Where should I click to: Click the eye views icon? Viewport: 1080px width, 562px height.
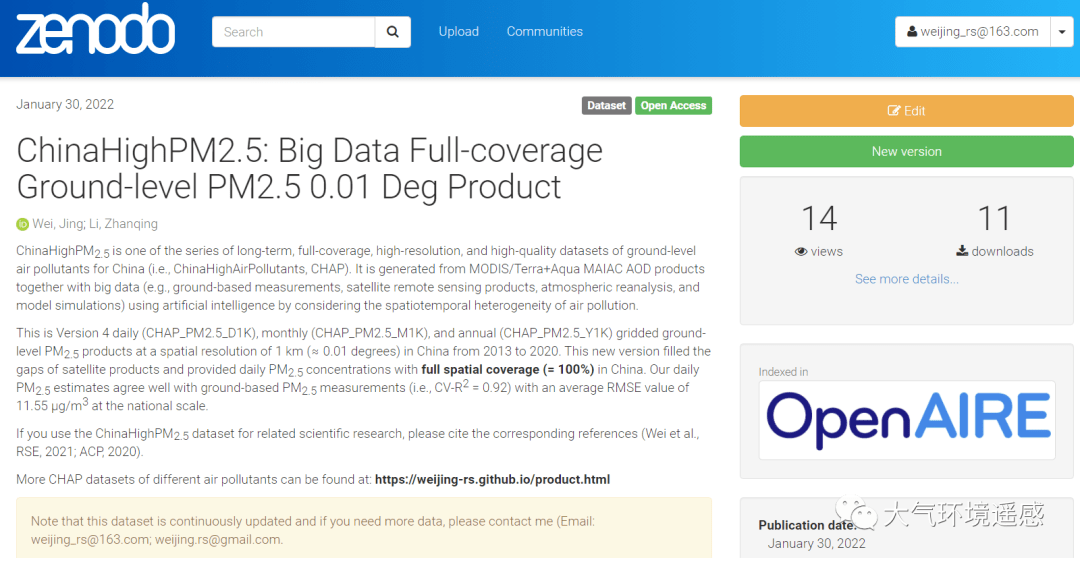coord(801,252)
